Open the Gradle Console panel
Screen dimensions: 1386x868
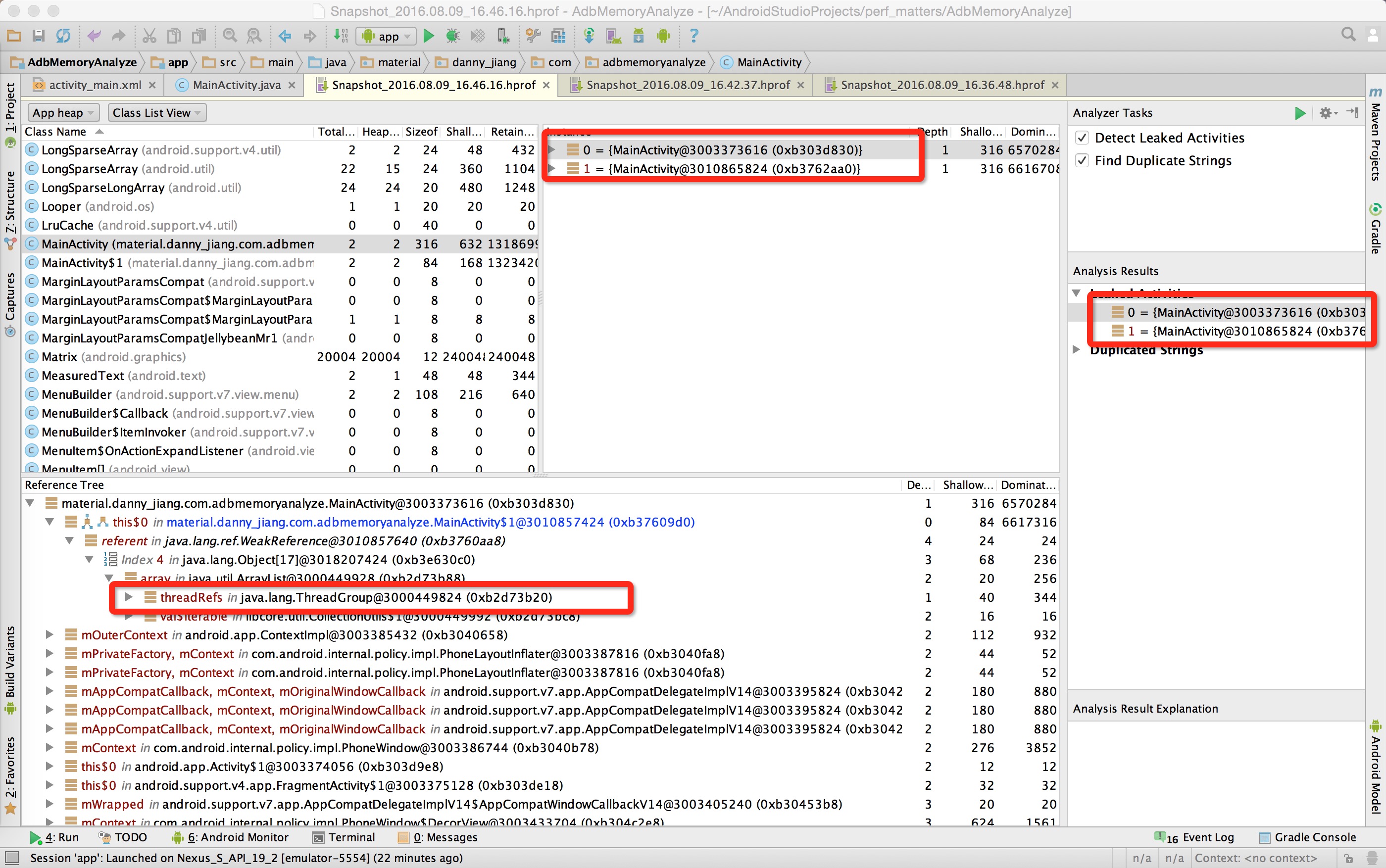click(1314, 837)
